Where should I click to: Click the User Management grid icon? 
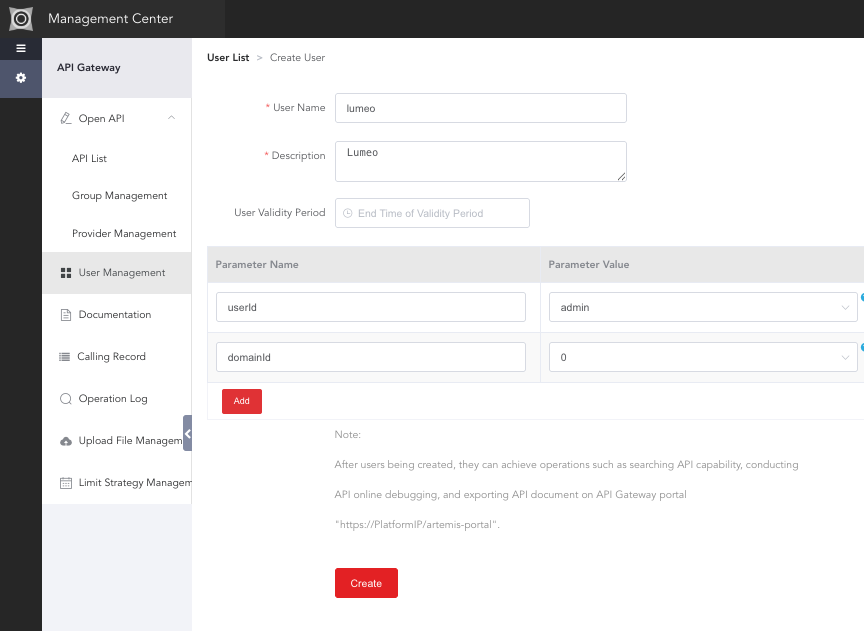[66, 273]
